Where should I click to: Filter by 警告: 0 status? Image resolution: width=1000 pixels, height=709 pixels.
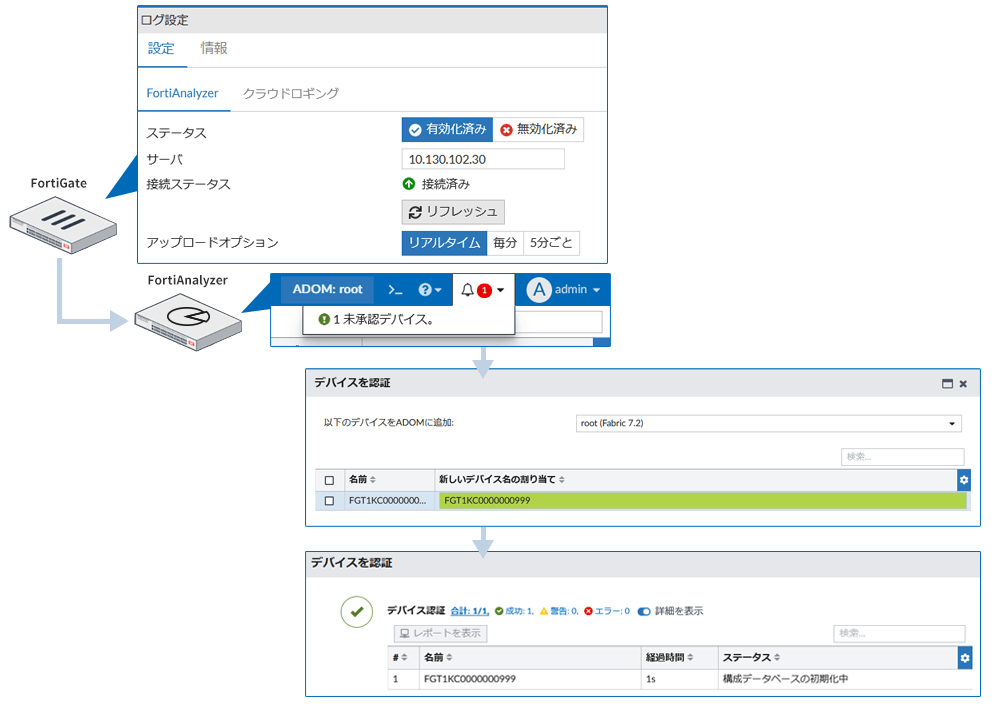559,611
